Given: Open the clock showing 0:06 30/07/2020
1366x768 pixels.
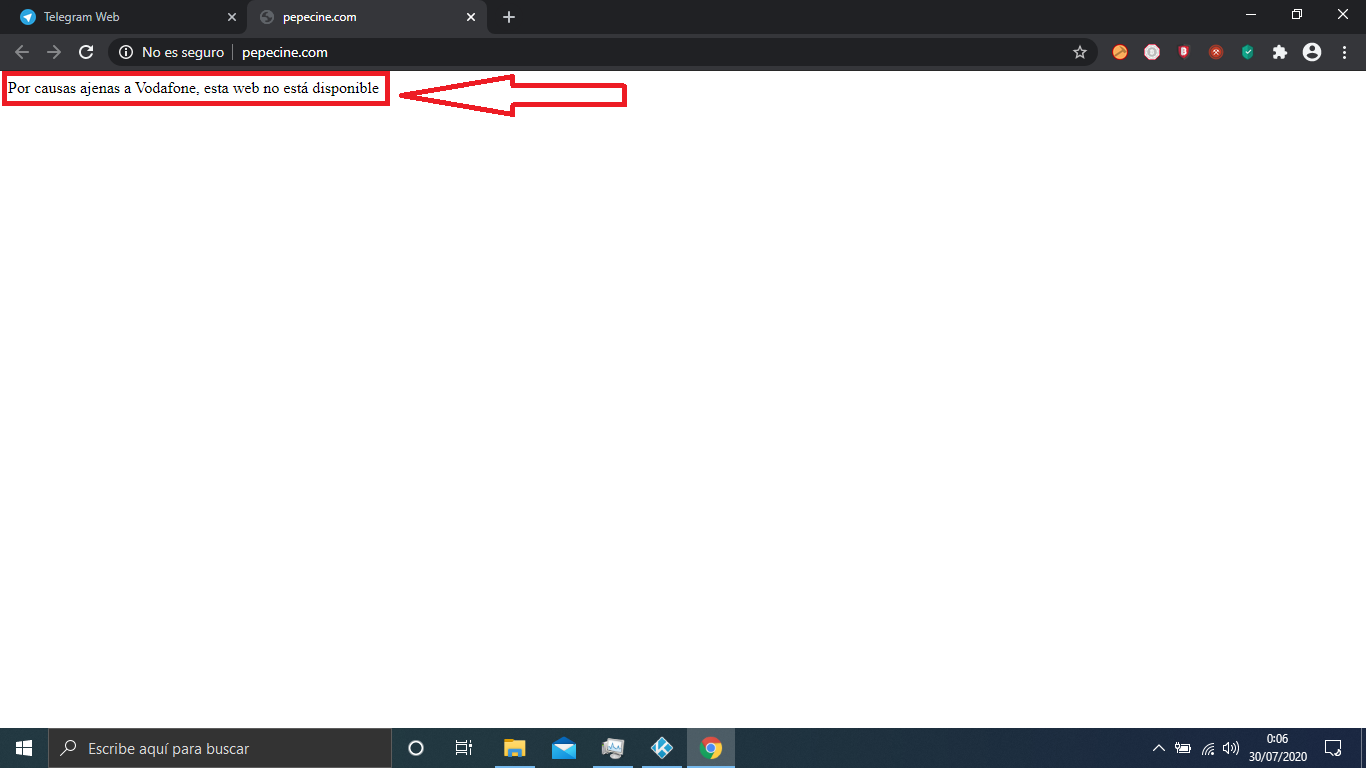Looking at the screenshot, I should pyautogui.click(x=1277, y=748).
